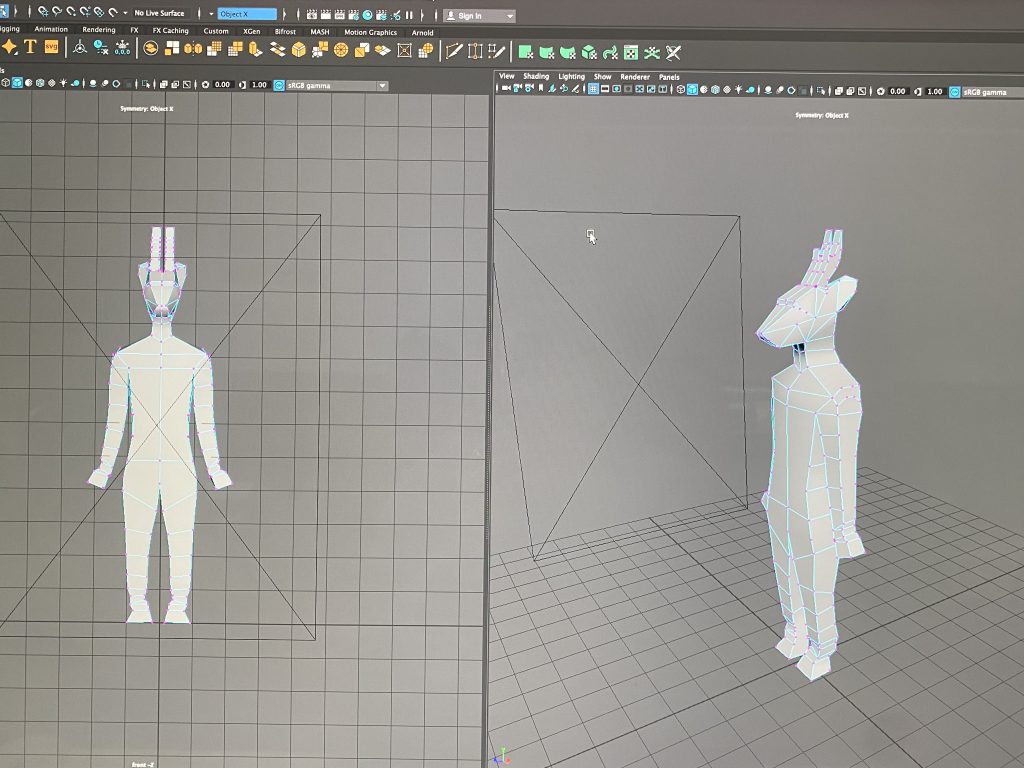Image resolution: width=1024 pixels, height=768 pixels.
Task: Open the symmetry Object X dropdown
Action: click(x=247, y=14)
